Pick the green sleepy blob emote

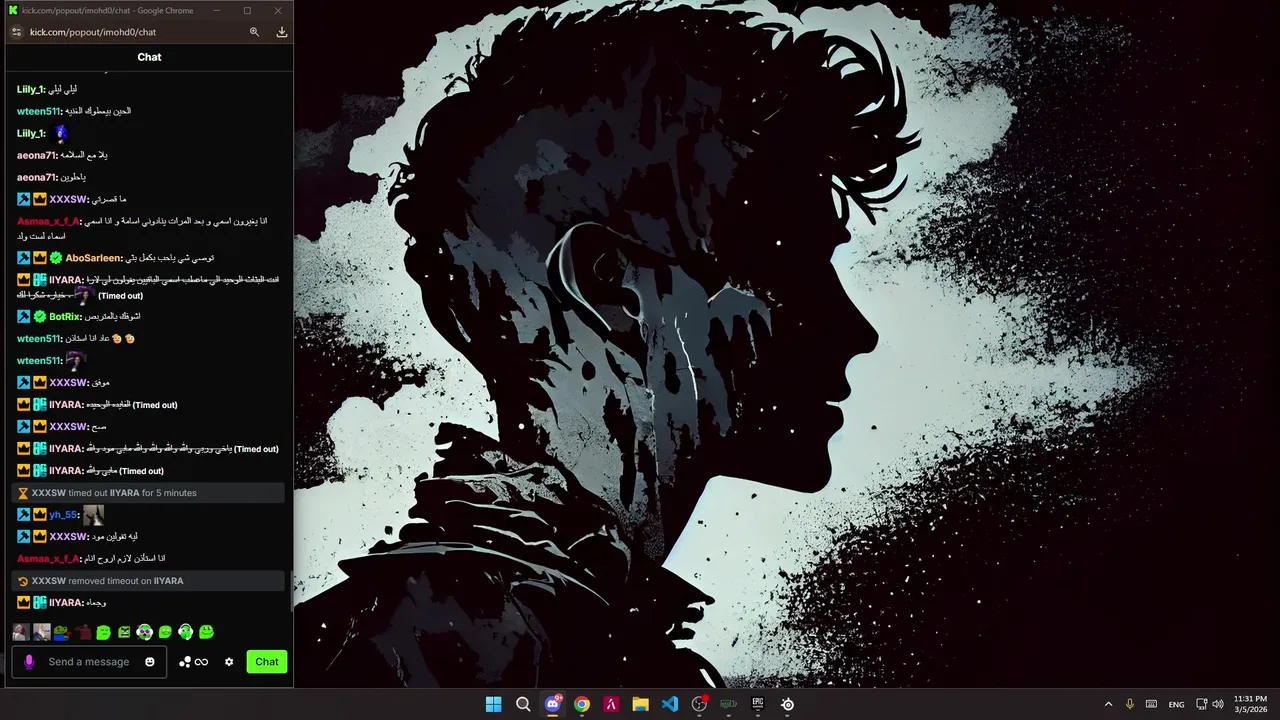pos(103,632)
